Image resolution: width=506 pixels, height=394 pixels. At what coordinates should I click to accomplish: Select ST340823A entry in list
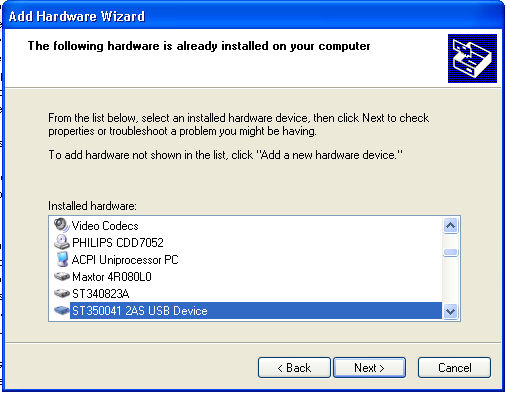pos(100,294)
